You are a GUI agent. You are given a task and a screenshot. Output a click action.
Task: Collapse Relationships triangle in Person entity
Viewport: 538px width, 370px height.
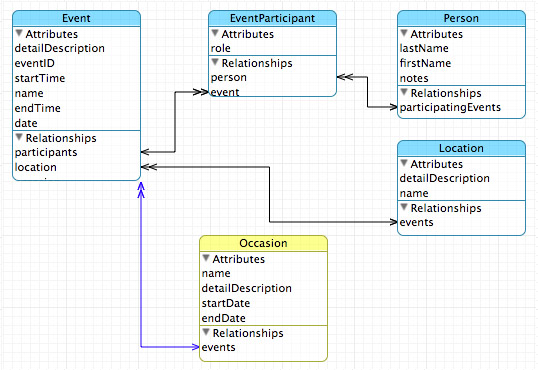(404, 93)
